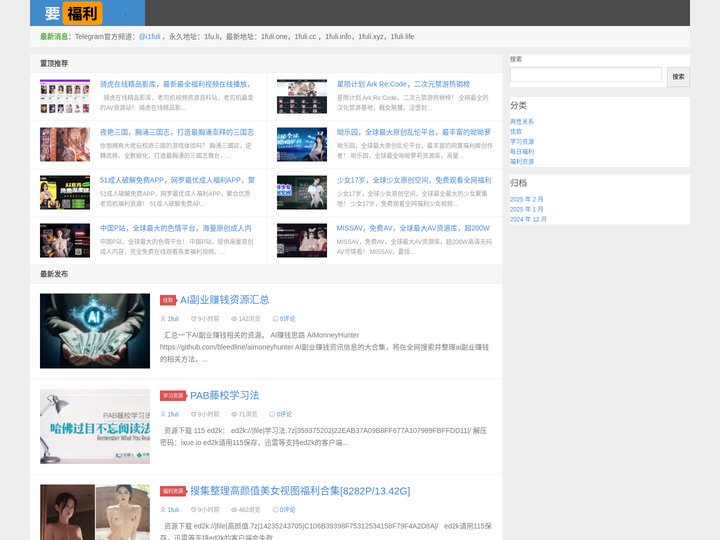This screenshot has width=720, height=540.
Task: Open the 学习资源 category in sidebar
Action: (522, 141)
